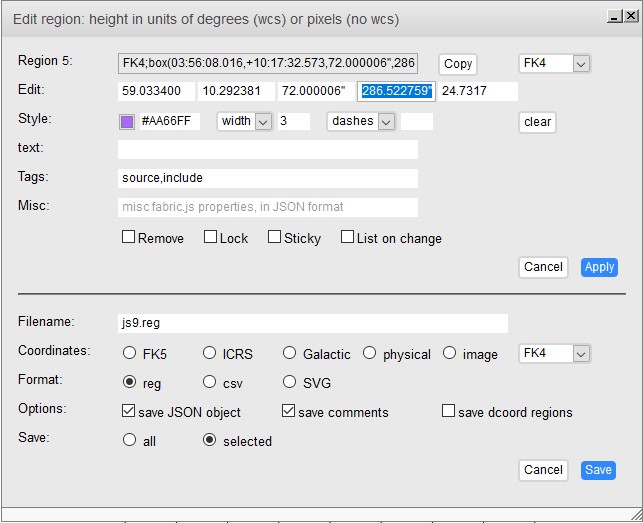
Task: Select the Galactic coordinates radio button
Action: (289, 353)
